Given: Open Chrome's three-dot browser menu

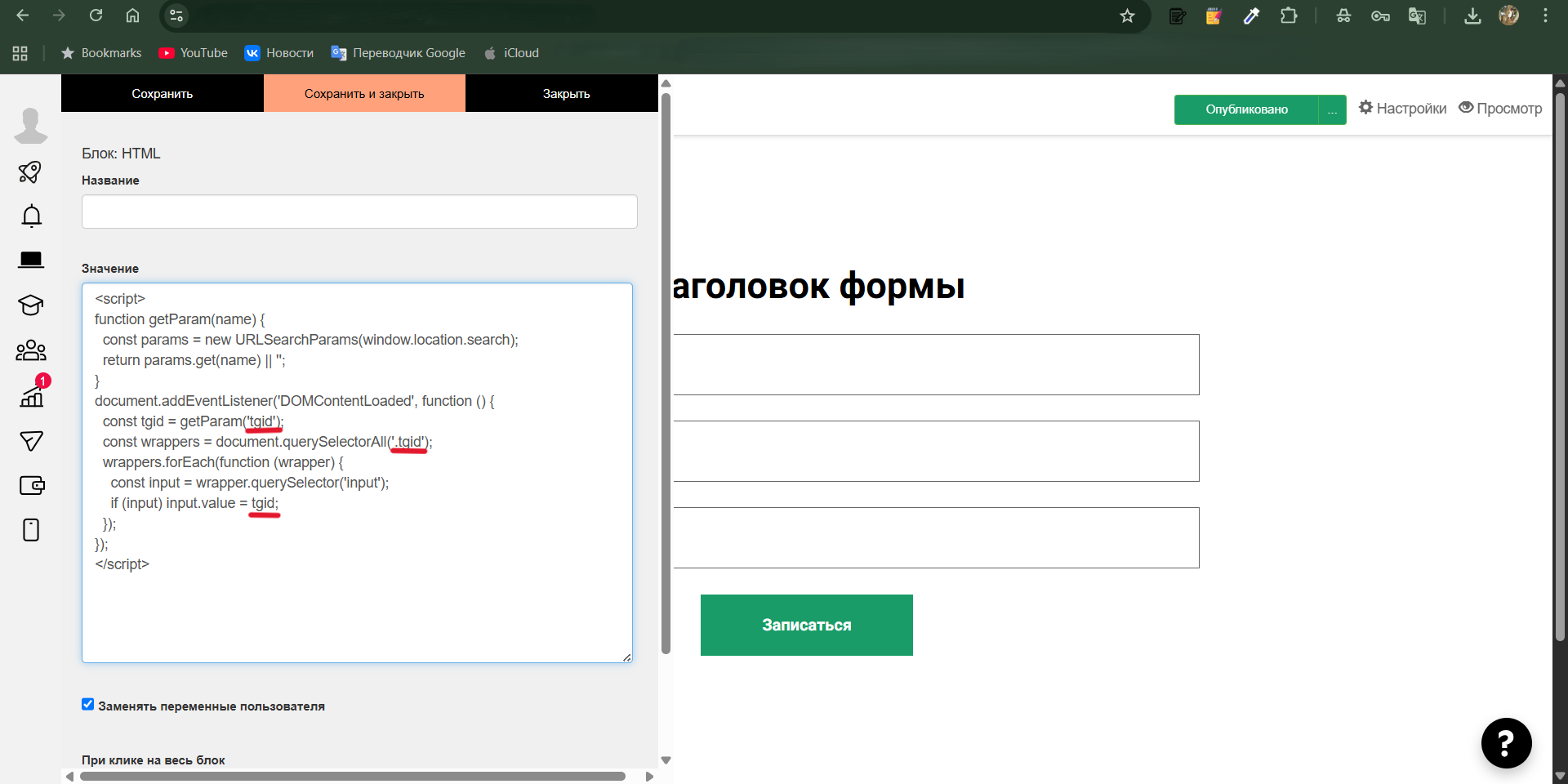Looking at the screenshot, I should click(x=1545, y=16).
